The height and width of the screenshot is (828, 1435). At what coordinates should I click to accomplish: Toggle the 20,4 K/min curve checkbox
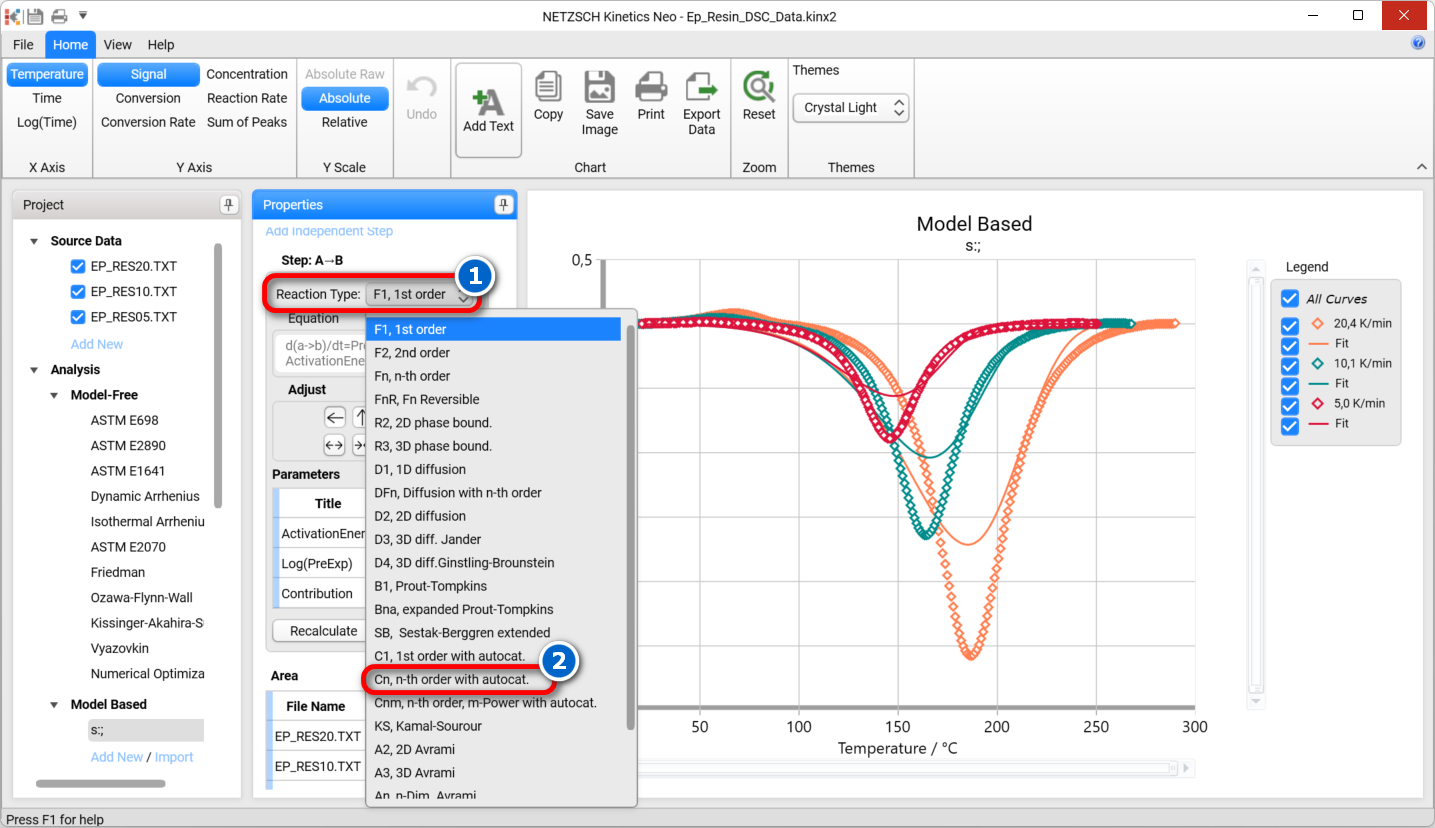1290,324
